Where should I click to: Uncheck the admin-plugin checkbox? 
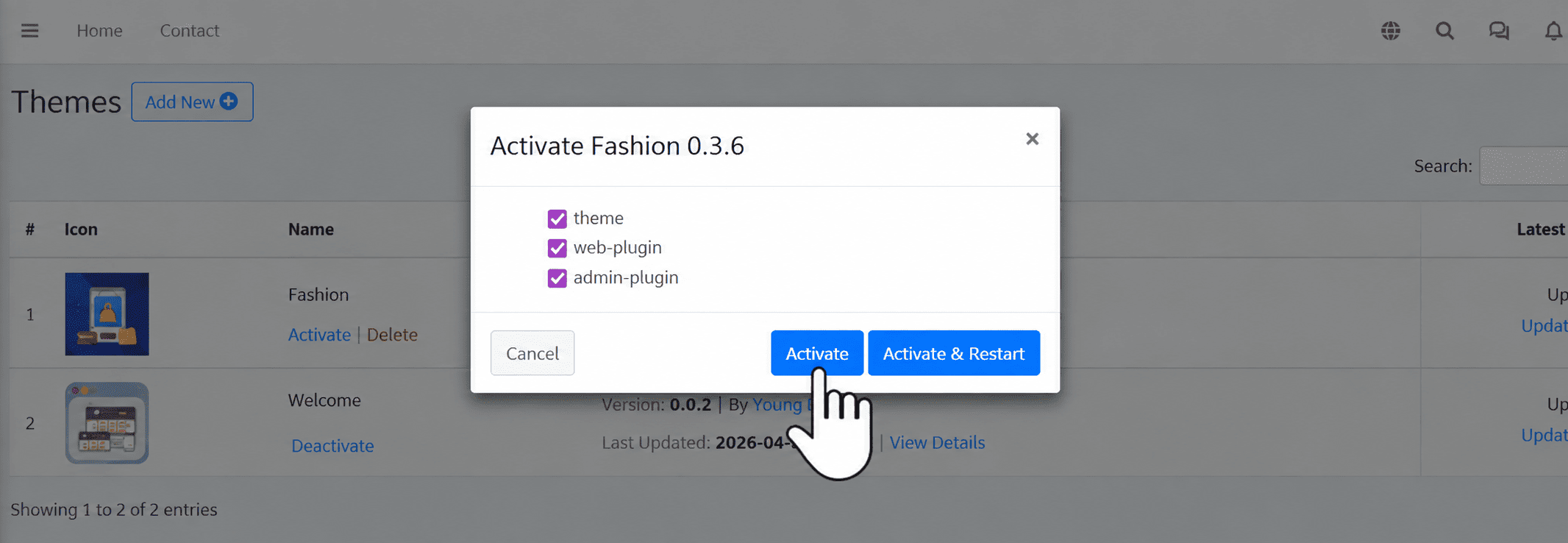pyautogui.click(x=557, y=278)
